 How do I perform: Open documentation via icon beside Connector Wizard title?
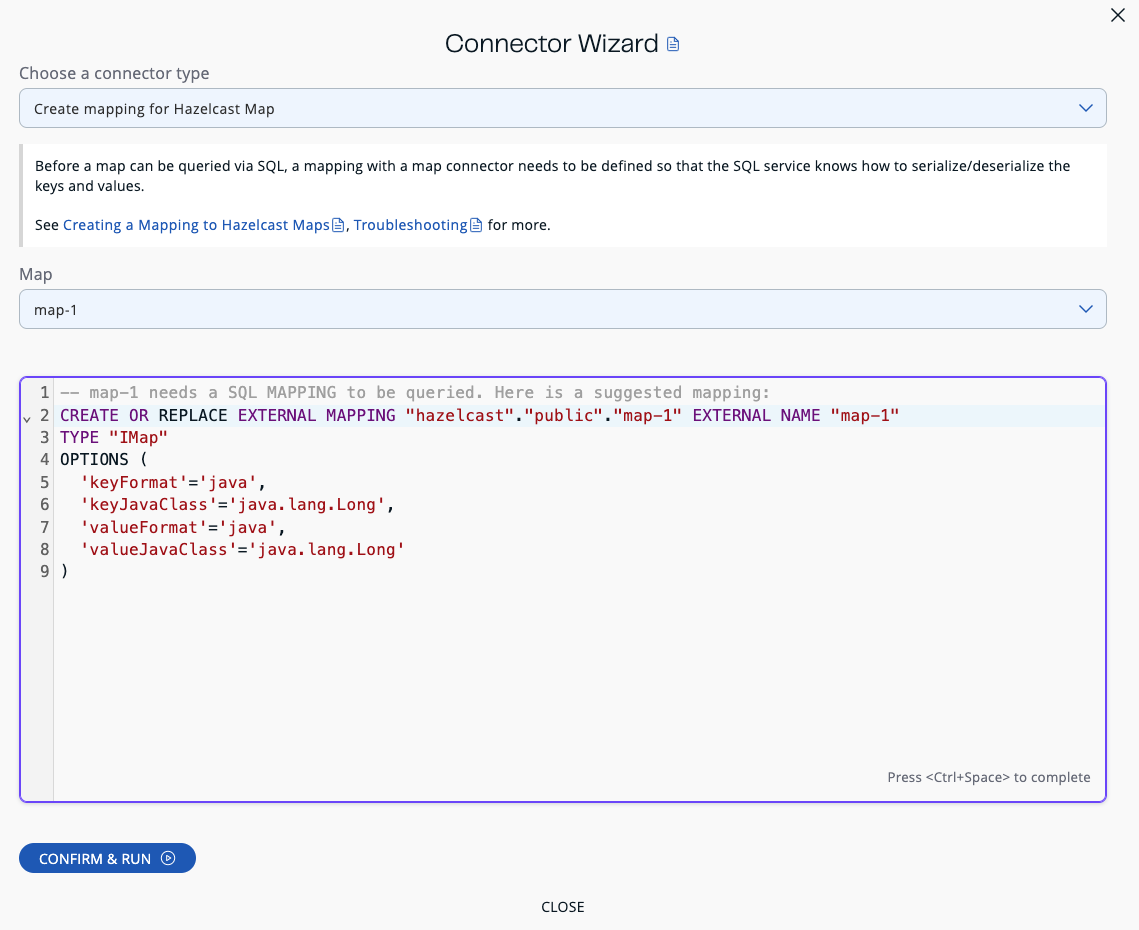tap(673, 44)
